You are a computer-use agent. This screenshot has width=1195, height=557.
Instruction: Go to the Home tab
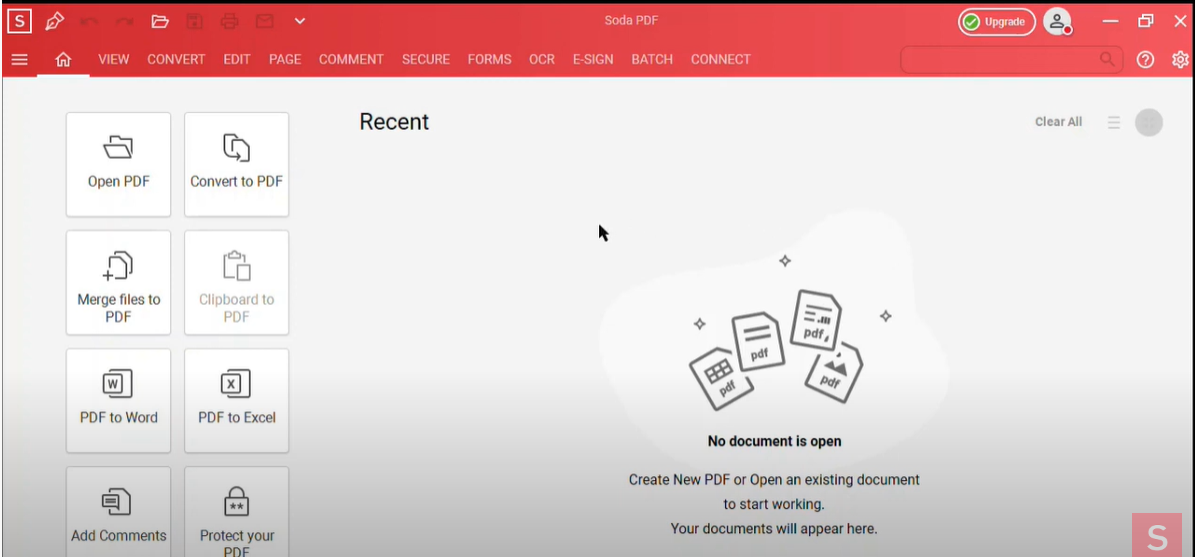(x=63, y=59)
